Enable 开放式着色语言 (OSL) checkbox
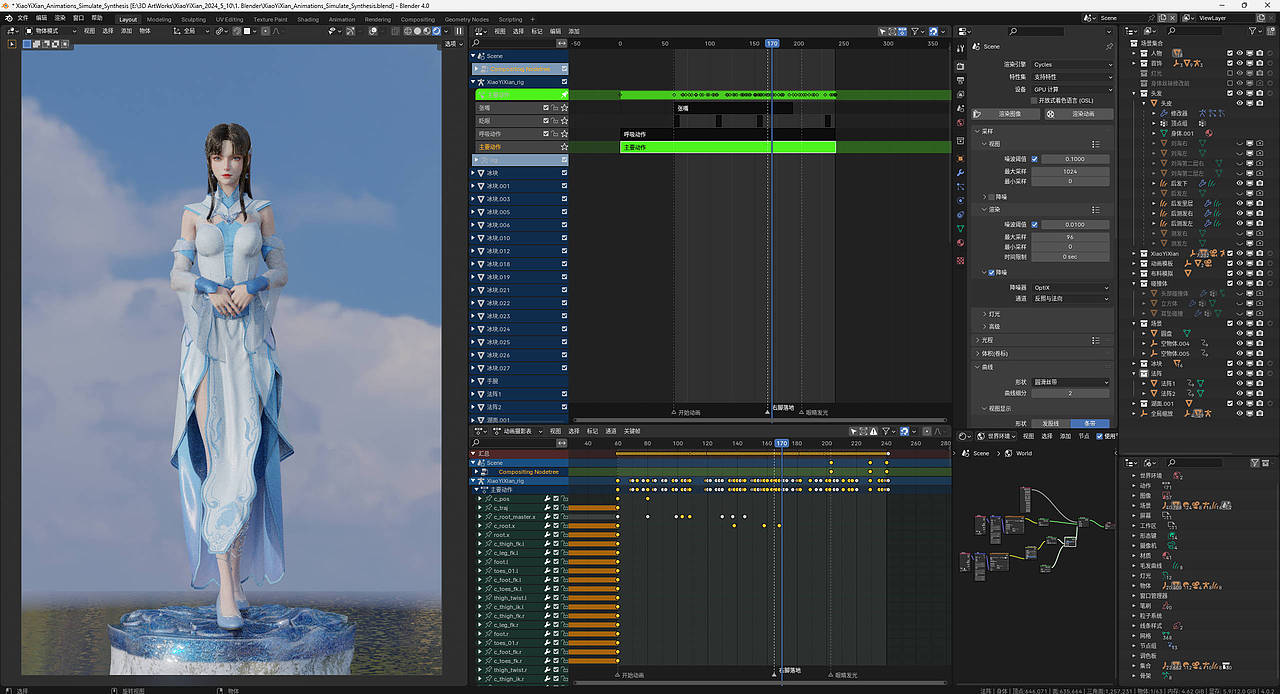1280x694 pixels. [1035, 101]
